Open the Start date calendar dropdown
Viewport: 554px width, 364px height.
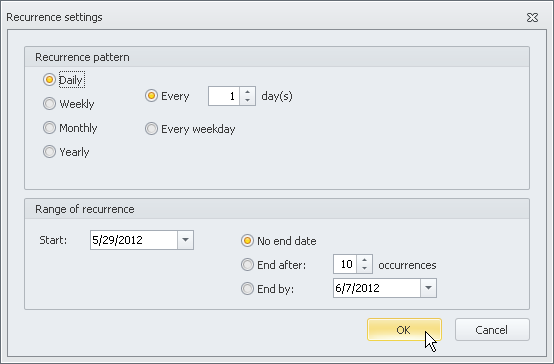pos(185,240)
